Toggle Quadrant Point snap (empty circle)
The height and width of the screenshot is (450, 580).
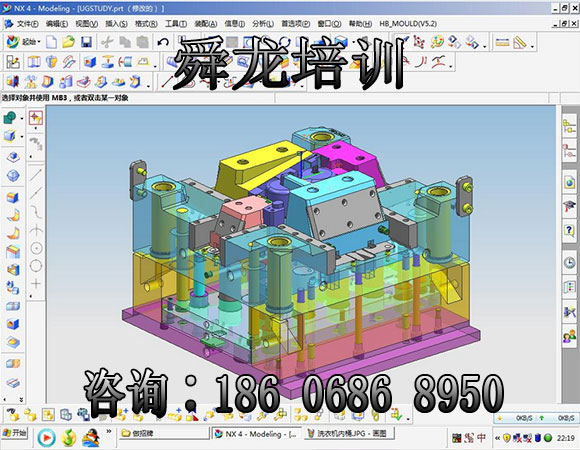pyautogui.click(x=36, y=265)
